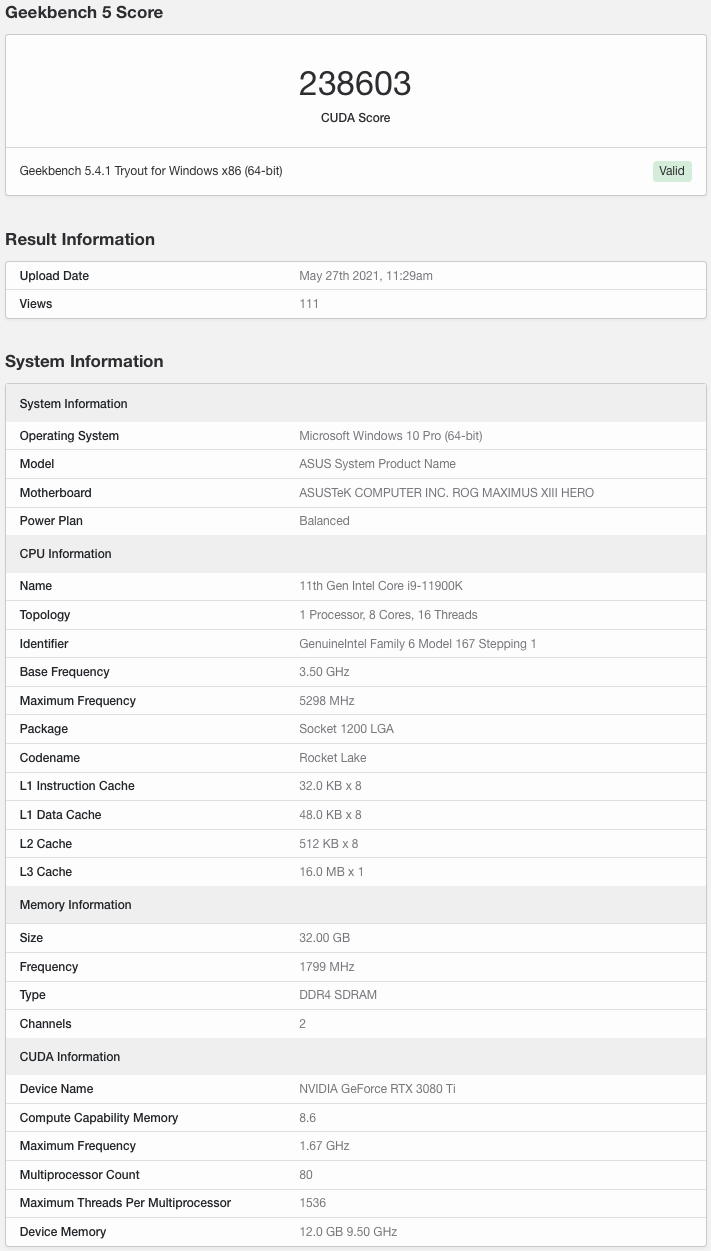Click Device Memory 12.0 GB 9.50 GHz
711x1251 pixels.
click(x=348, y=1232)
